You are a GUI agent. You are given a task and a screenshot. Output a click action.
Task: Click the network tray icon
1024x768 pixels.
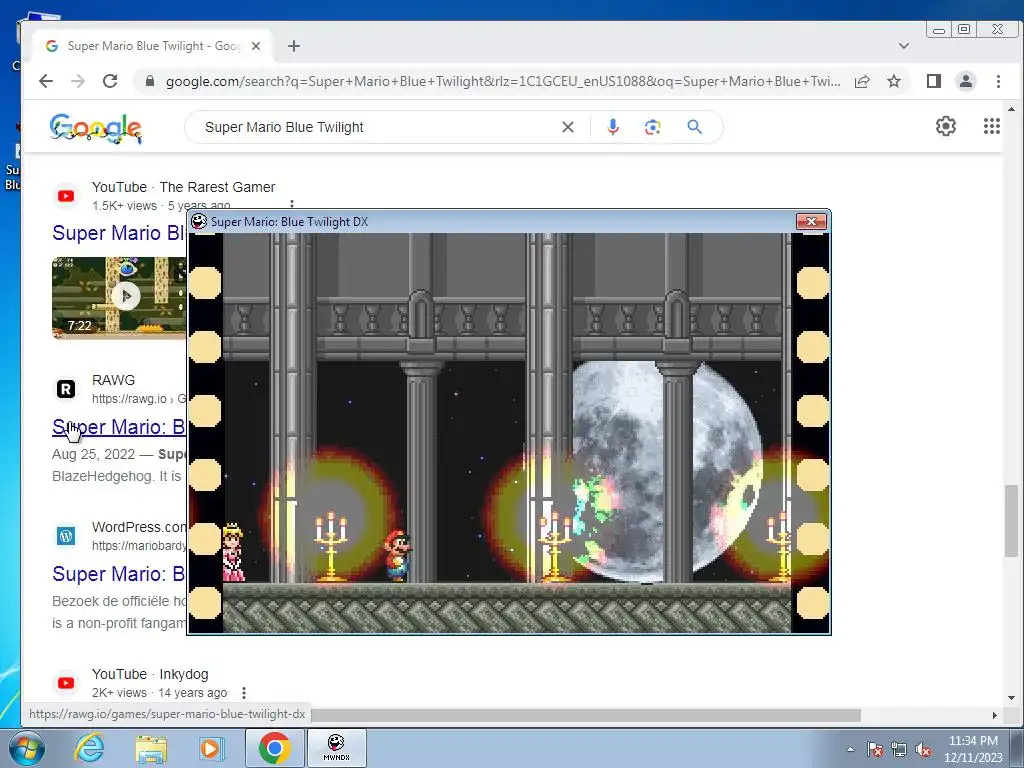click(x=899, y=749)
